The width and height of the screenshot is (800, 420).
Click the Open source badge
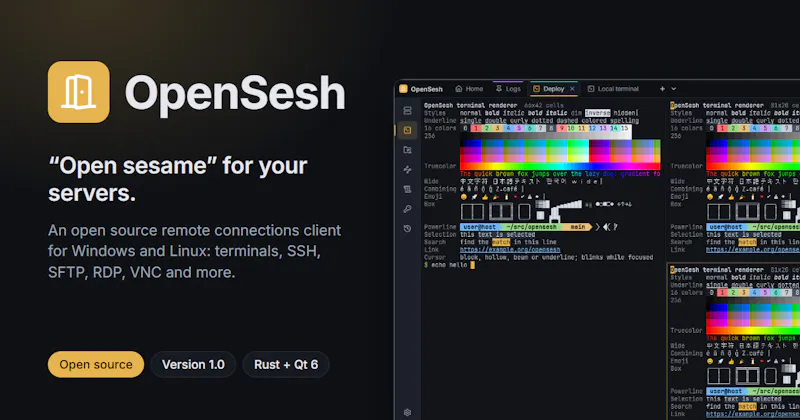96,364
